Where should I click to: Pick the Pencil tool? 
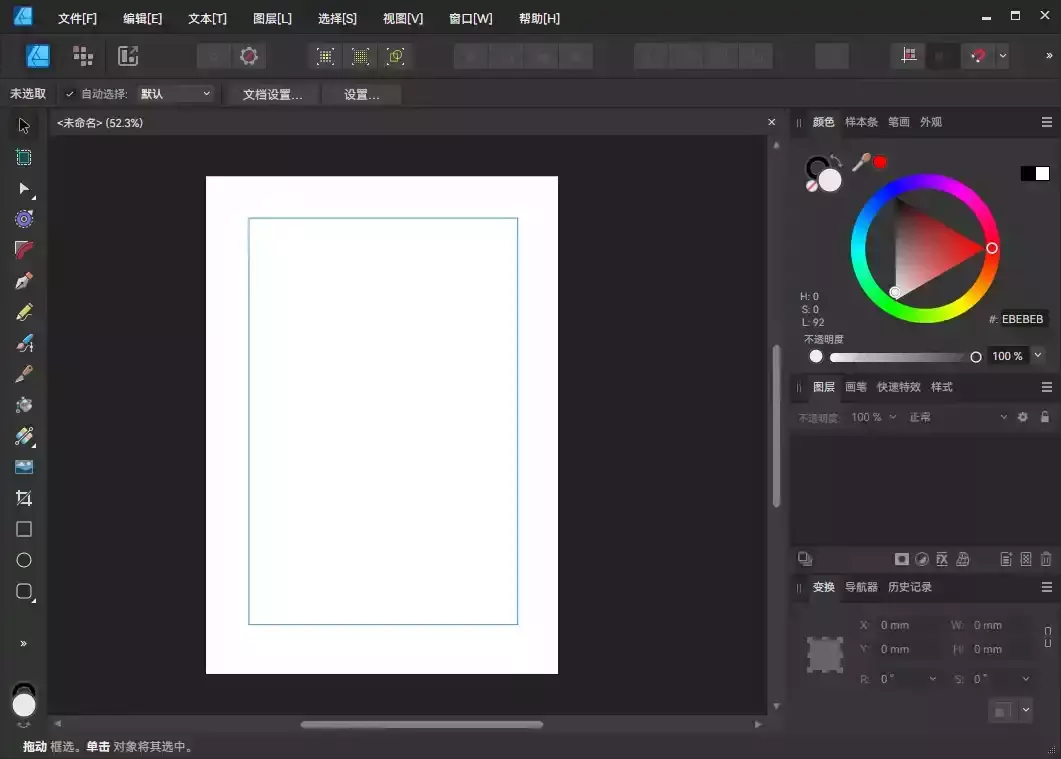click(x=24, y=312)
